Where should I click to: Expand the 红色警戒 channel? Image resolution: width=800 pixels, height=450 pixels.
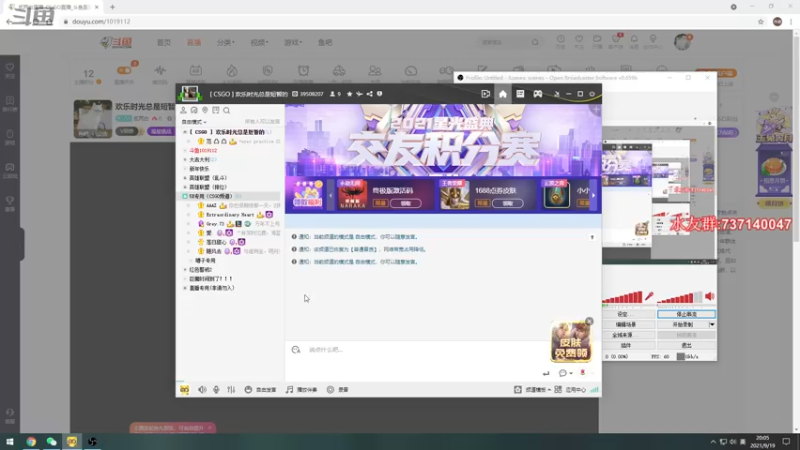tap(185, 270)
